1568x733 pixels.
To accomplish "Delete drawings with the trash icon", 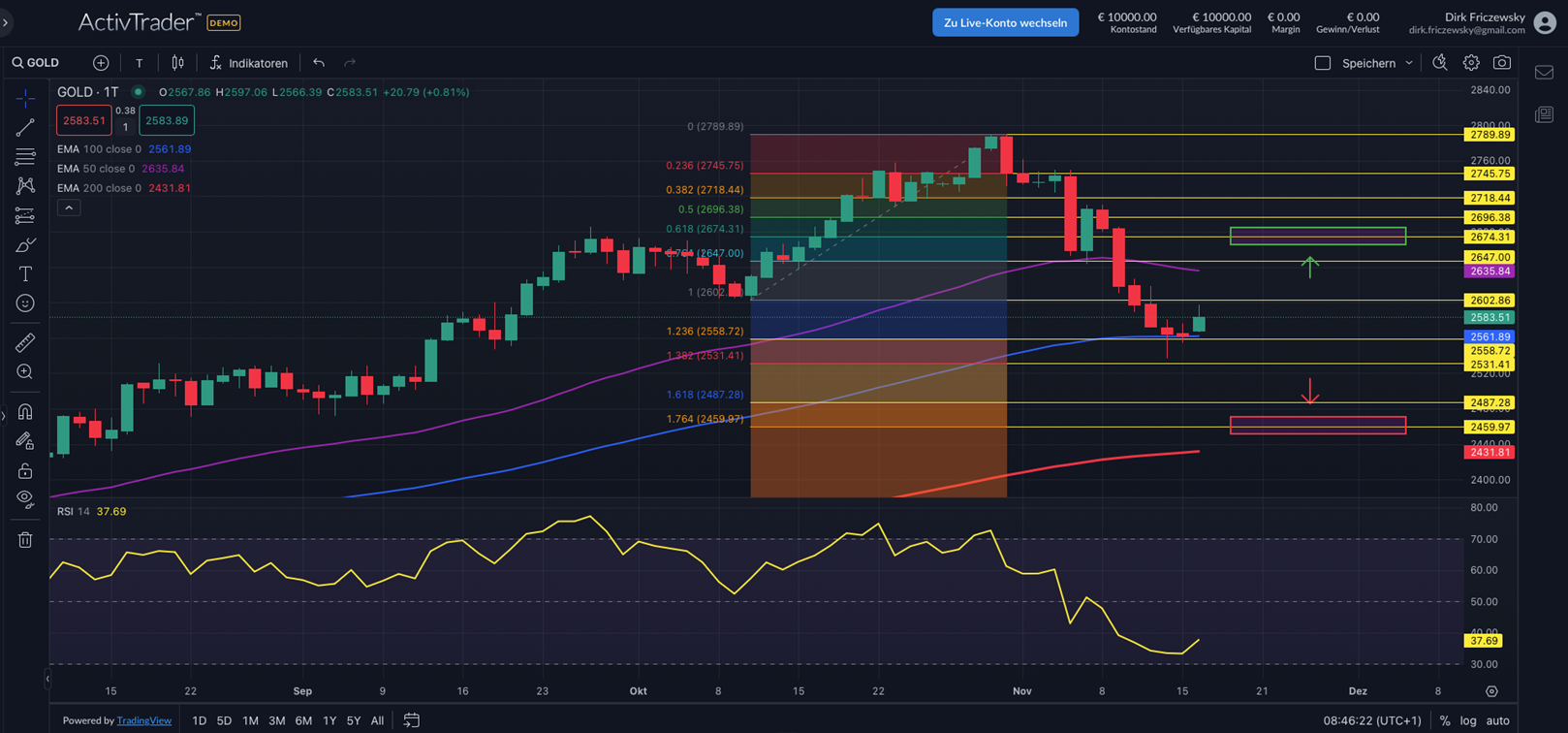I will (25, 540).
